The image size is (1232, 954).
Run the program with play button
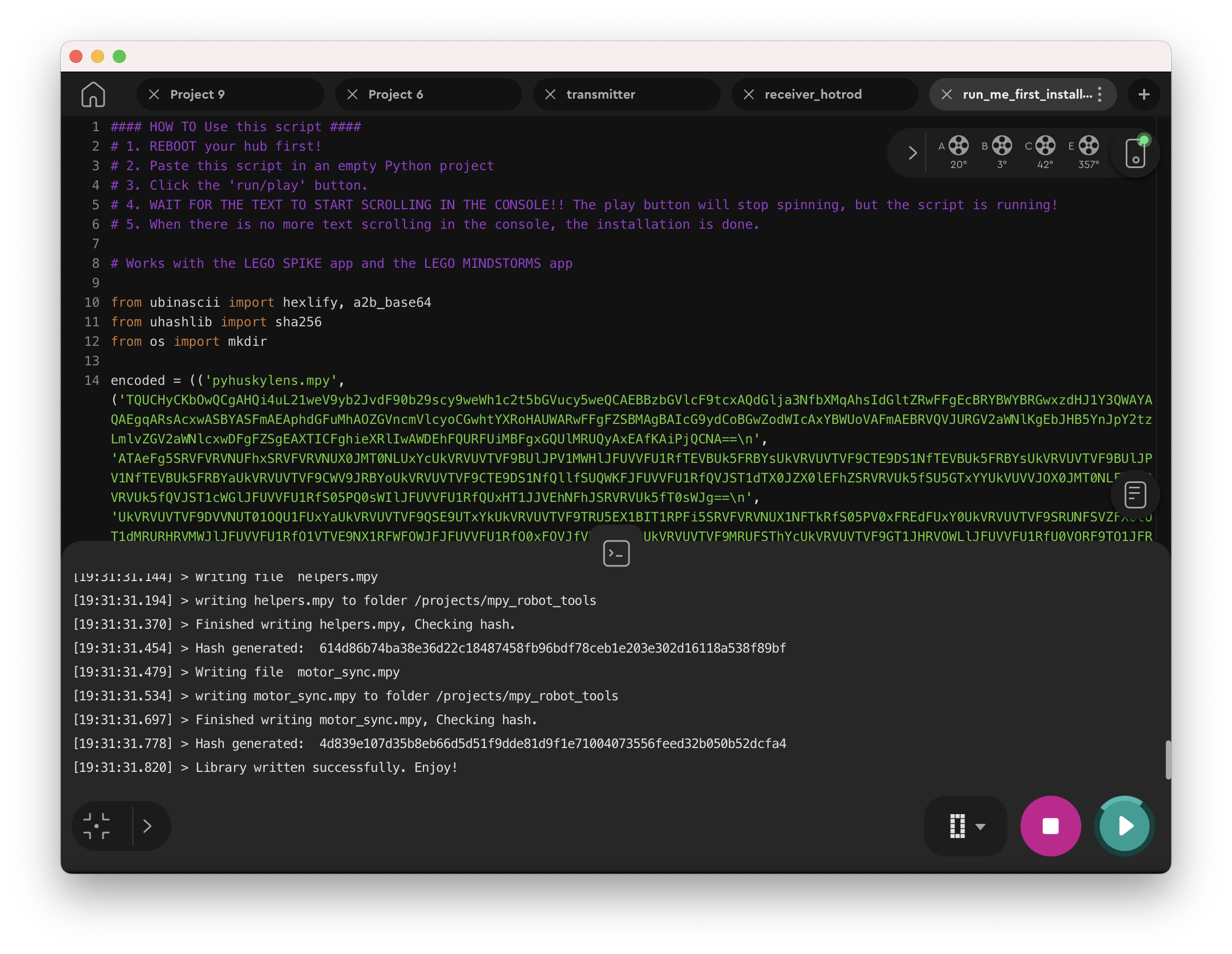[1124, 826]
